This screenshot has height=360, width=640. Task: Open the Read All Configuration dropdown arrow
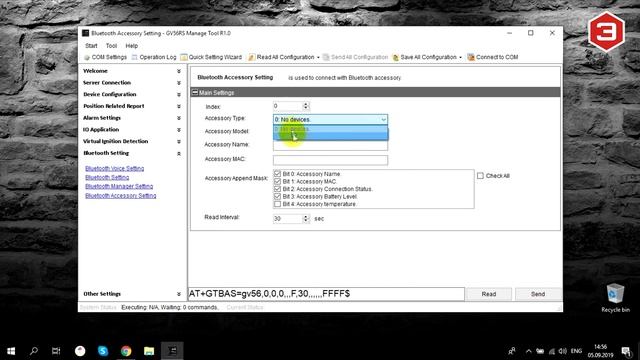(x=318, y=58)
